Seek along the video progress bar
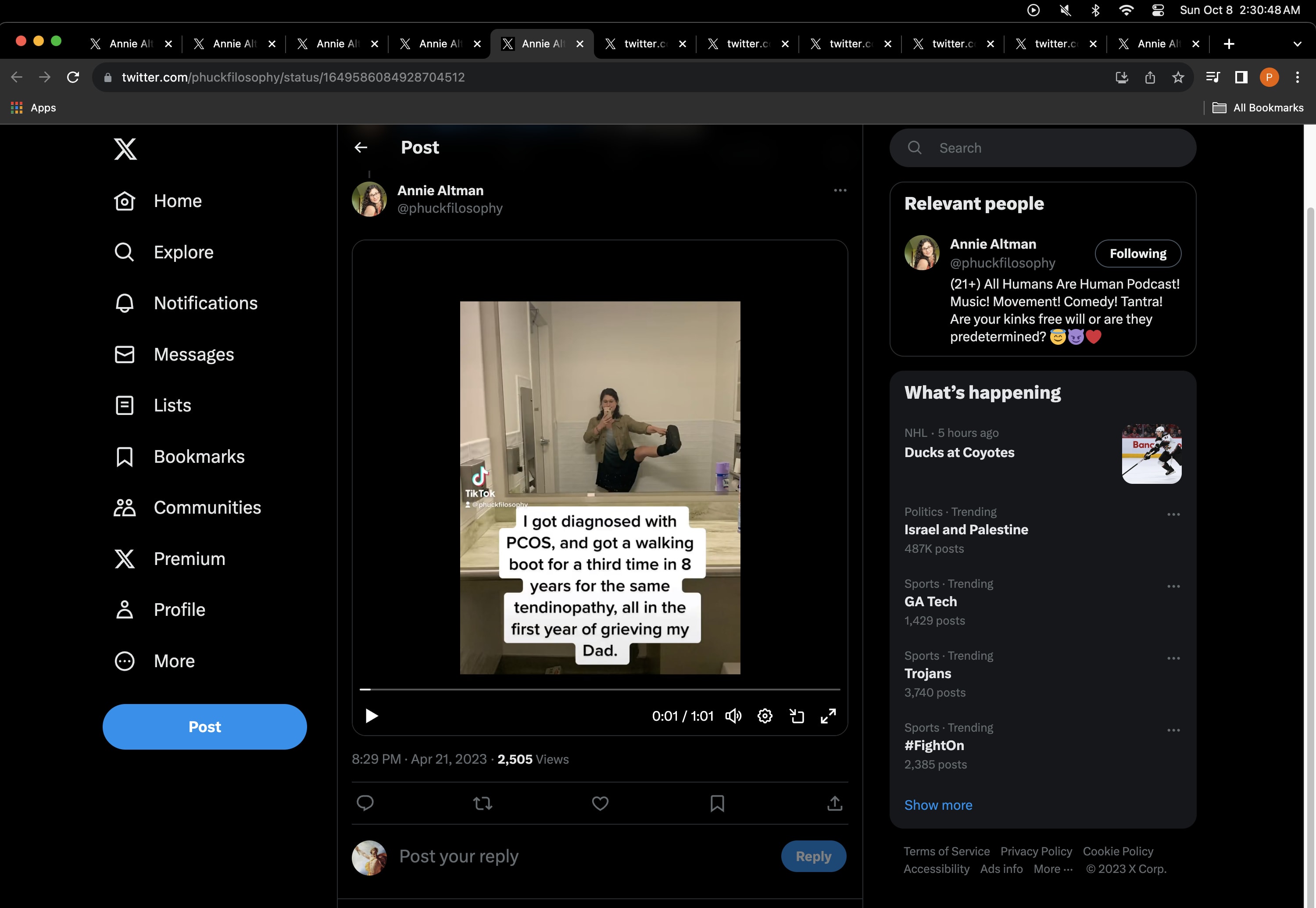1316x908 pixels. pos(600,689)
